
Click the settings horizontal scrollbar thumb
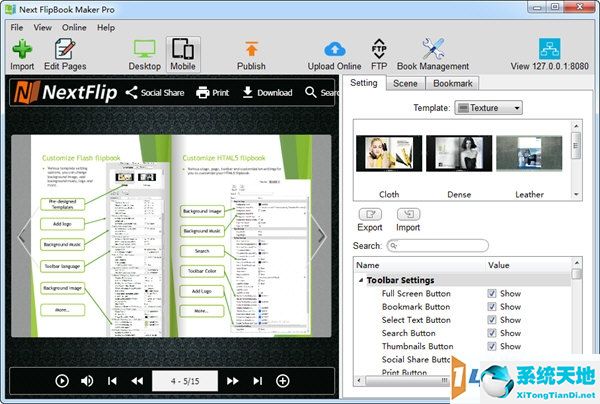[408, 380]
